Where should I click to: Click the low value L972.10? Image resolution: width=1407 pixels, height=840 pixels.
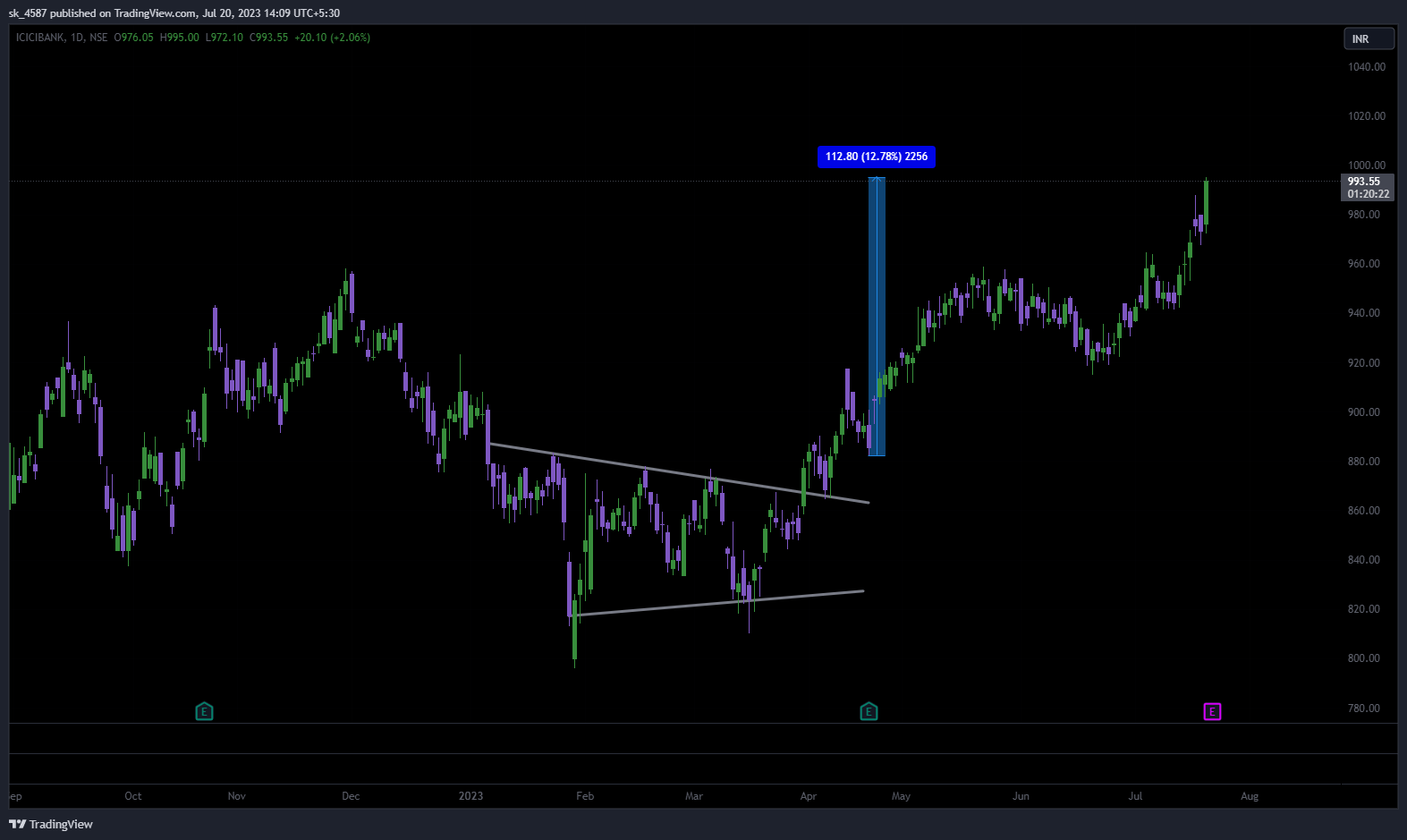[225, 38]
